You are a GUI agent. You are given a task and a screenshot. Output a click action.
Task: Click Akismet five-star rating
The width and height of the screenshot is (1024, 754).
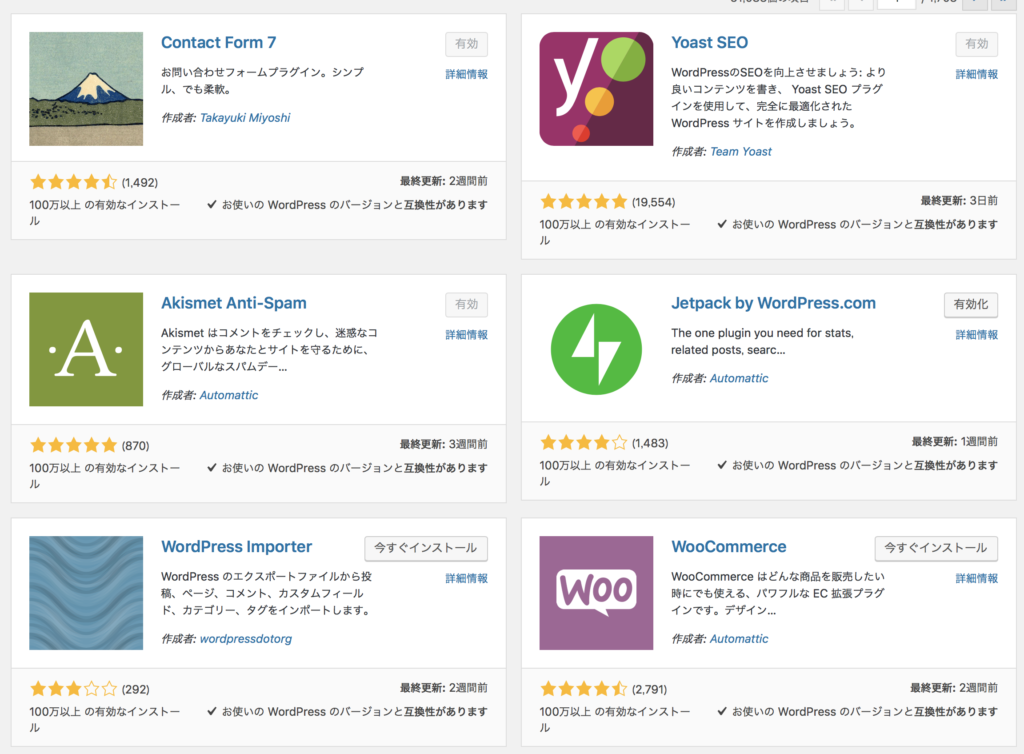click(x=74, y=445)
